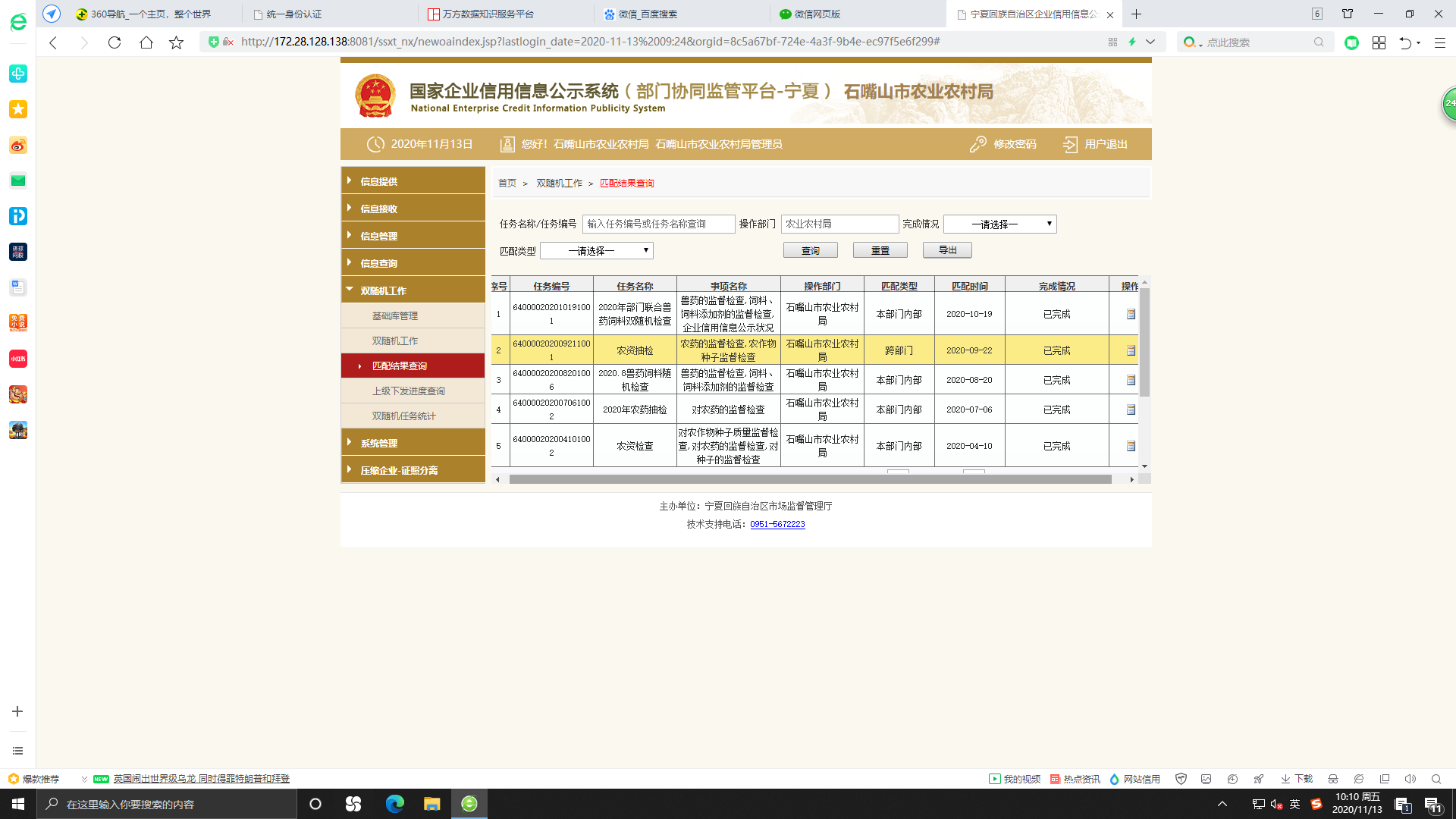Open Weibo icon in left sidebar
The height and width of the screenshot is (819, 1456).
18,145
